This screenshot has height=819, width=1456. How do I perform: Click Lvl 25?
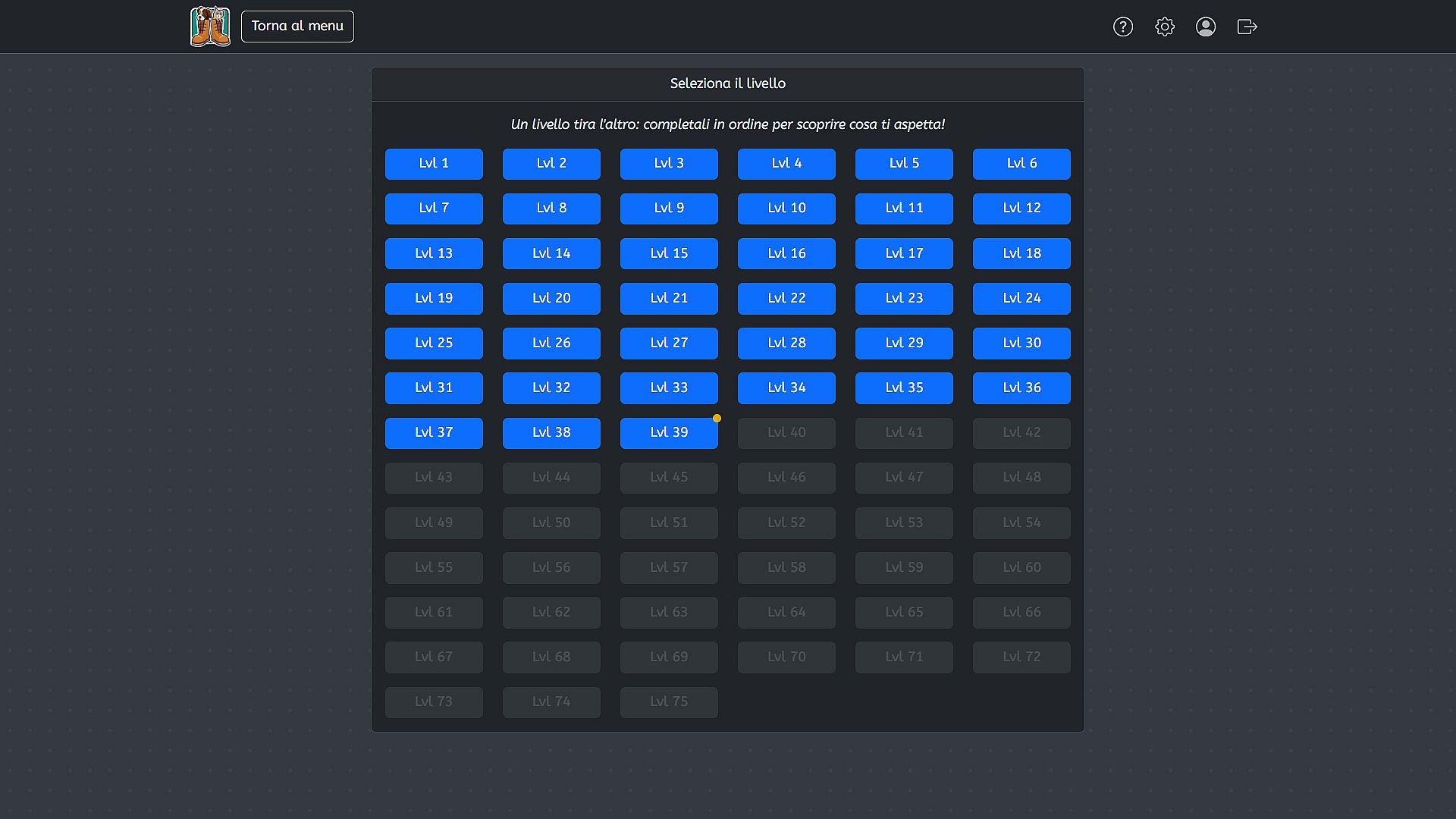coord(434,343)
